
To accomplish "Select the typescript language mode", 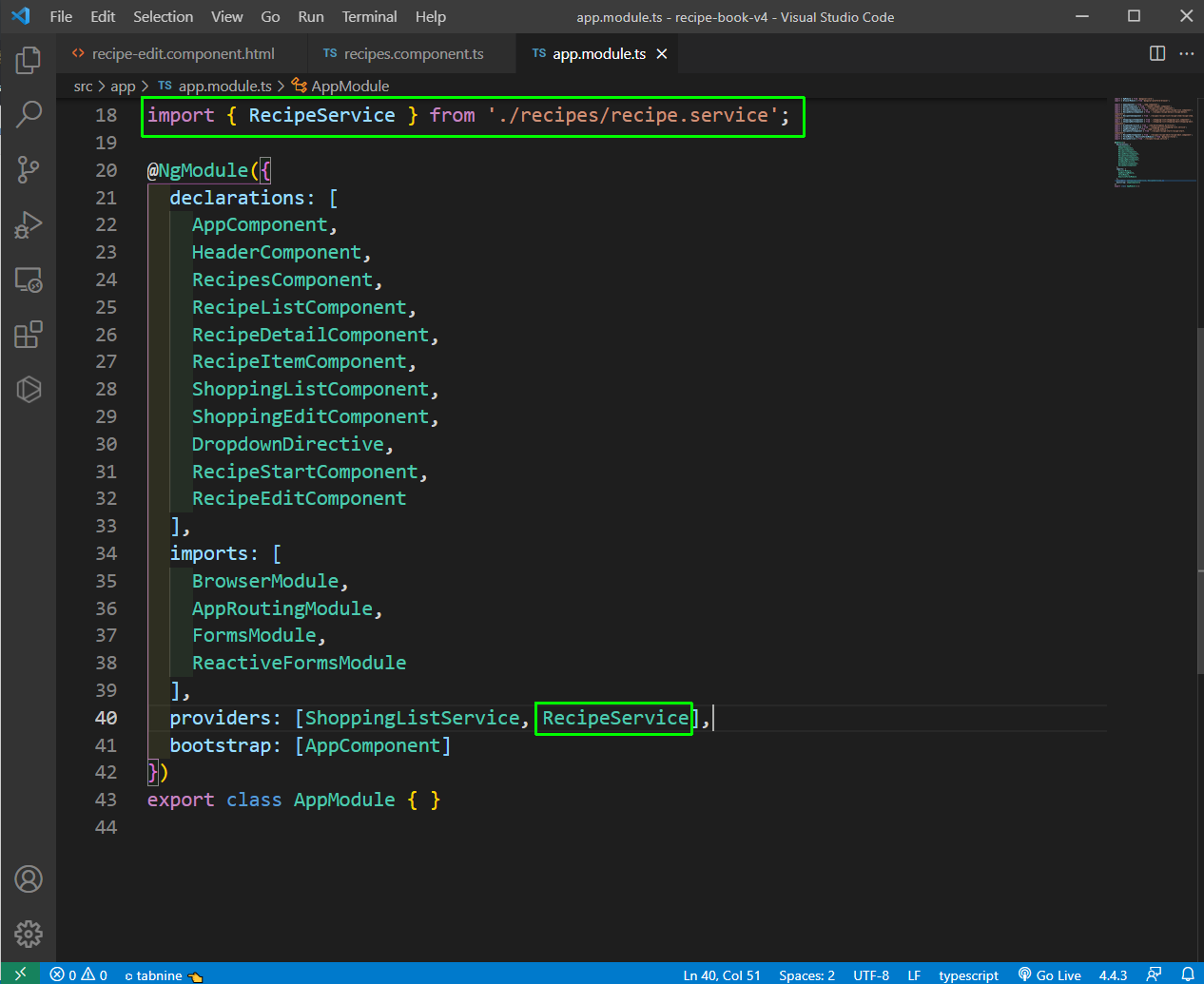I will [x=968, y=974].
